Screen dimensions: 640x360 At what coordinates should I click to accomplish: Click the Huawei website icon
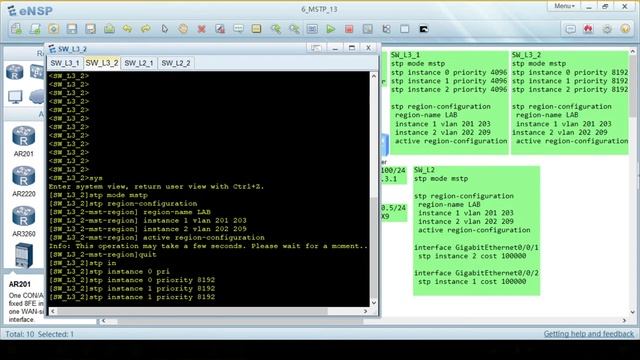tap(588, 29)
